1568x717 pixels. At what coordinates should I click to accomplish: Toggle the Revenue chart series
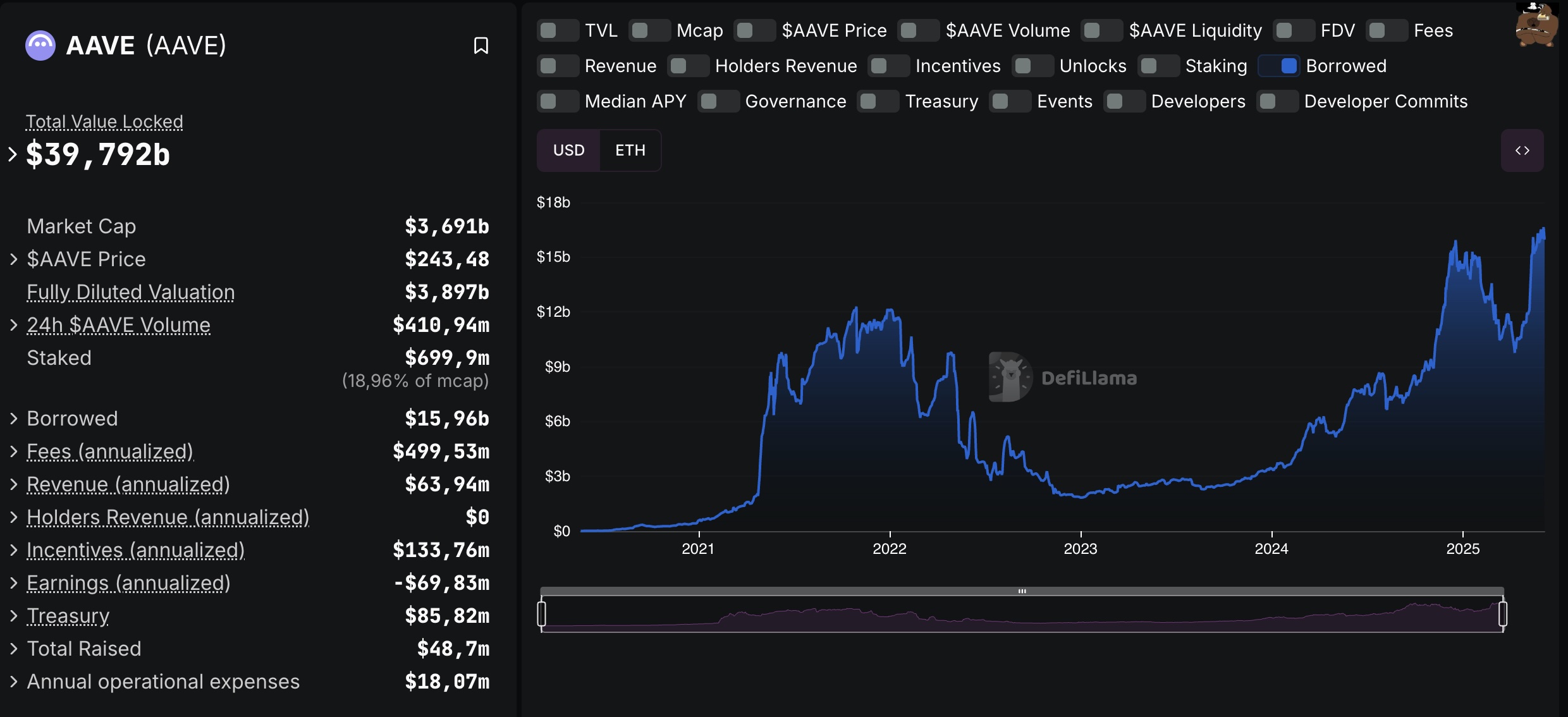tap(558, 66)
